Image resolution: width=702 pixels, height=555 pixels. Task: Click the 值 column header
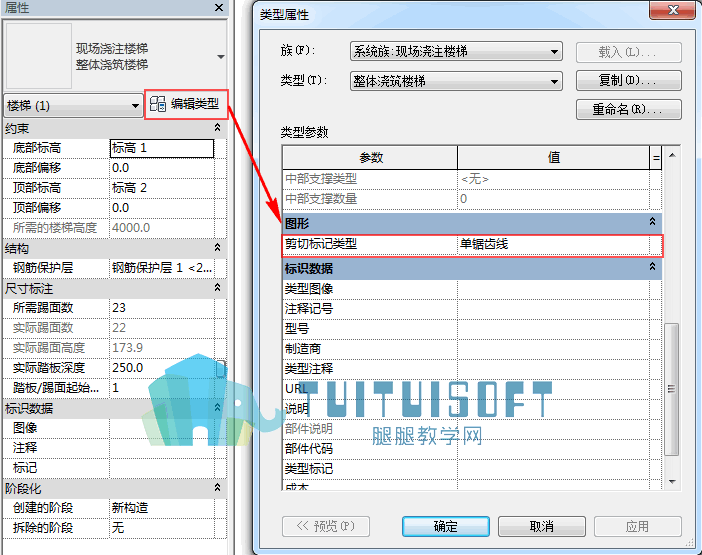[553, 158]
